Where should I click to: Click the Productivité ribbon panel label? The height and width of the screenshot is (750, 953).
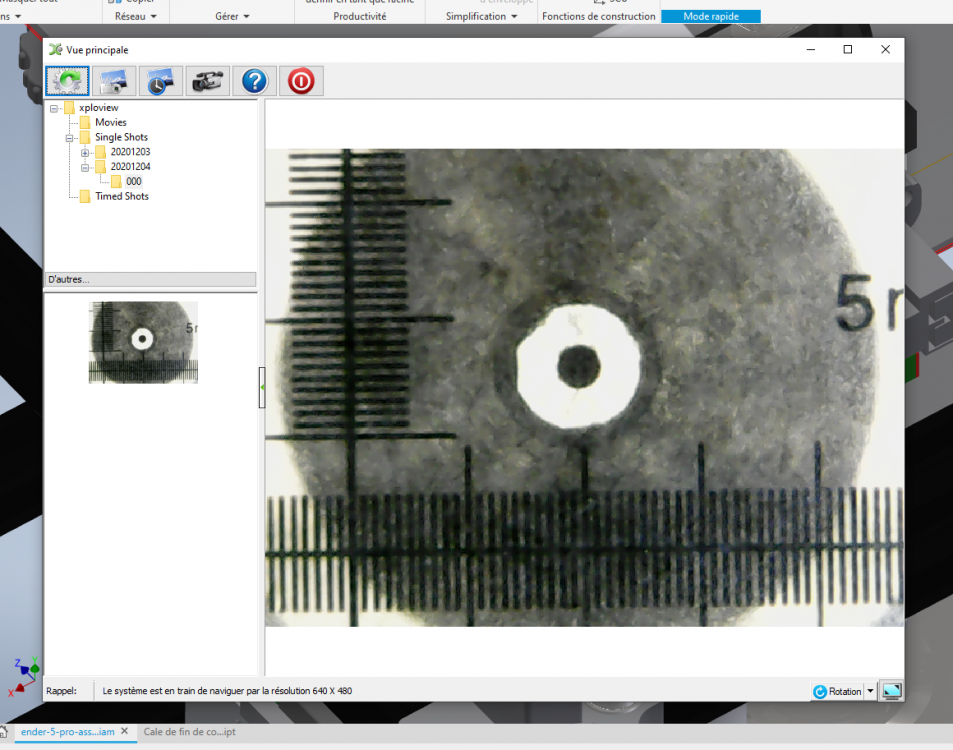(x=360, y=16)
